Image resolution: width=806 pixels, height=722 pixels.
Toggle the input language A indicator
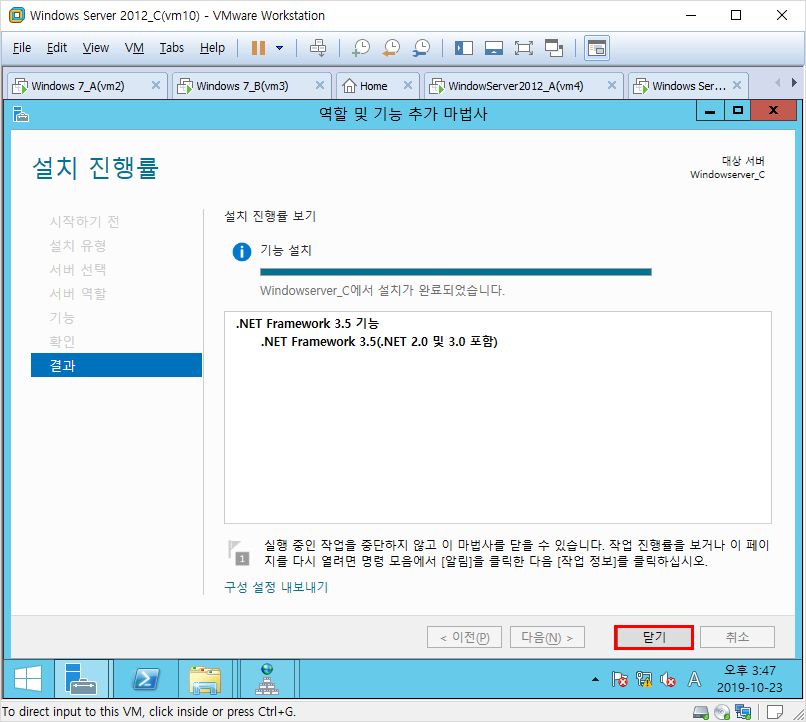tap(694, 679)
